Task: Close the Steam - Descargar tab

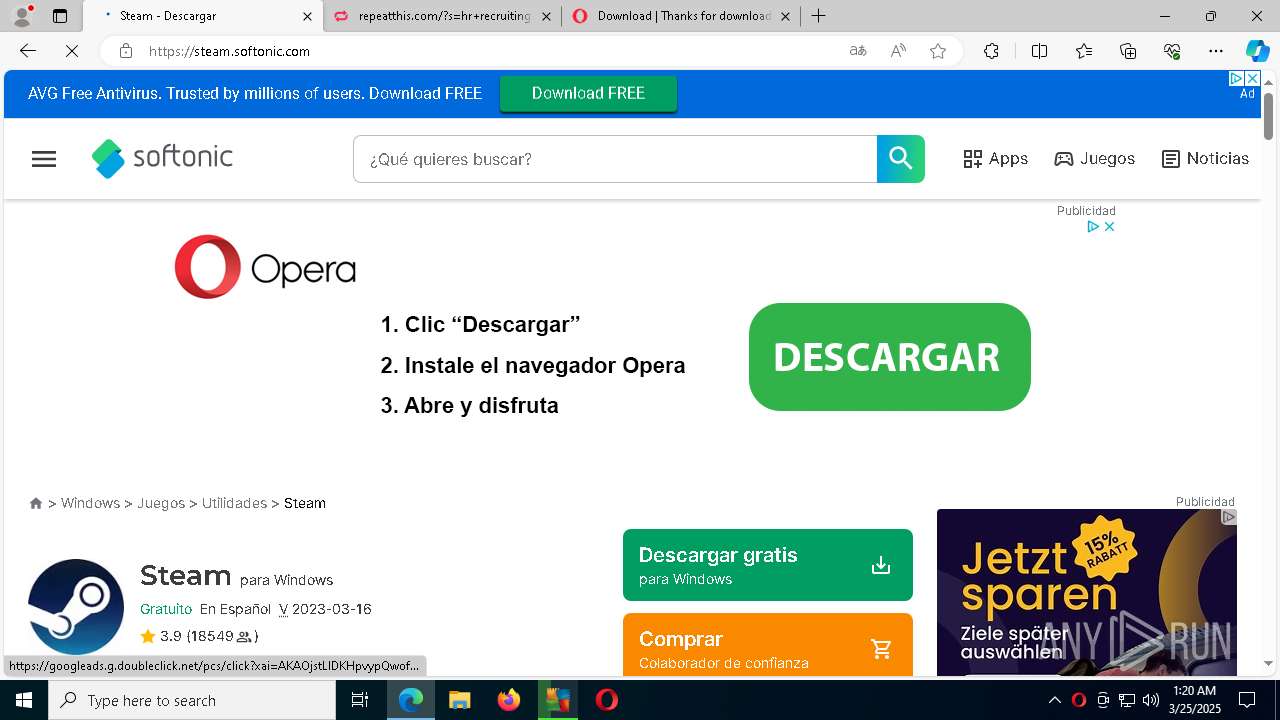Action: click(307, 16)
